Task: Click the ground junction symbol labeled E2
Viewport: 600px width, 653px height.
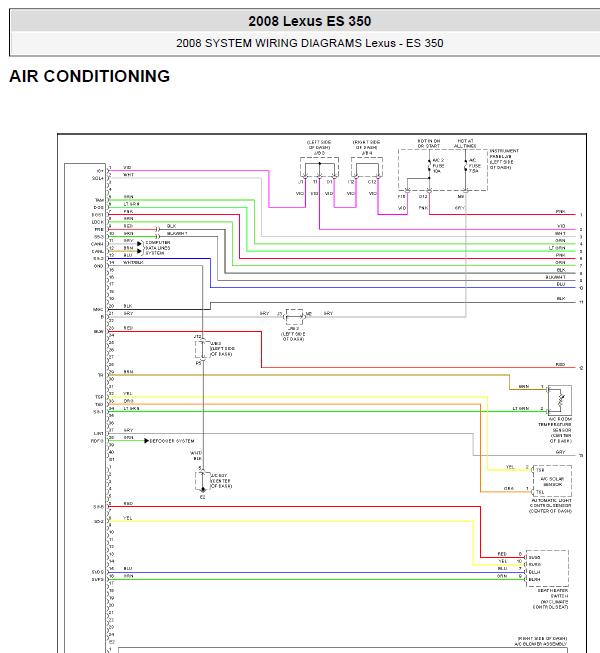Action: (x=203, y=490)
